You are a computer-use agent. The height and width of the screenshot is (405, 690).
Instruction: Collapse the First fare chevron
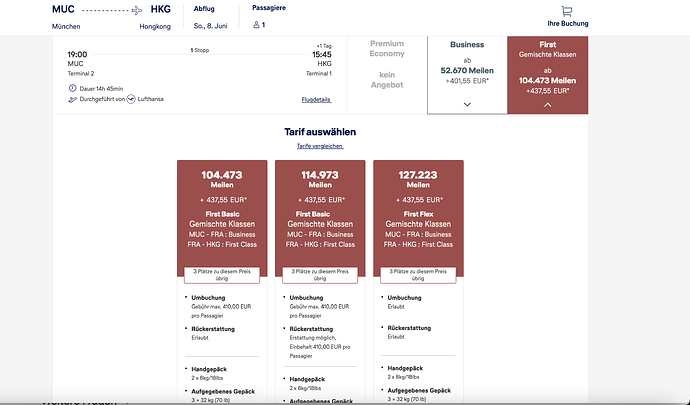[x=547, y=105]
